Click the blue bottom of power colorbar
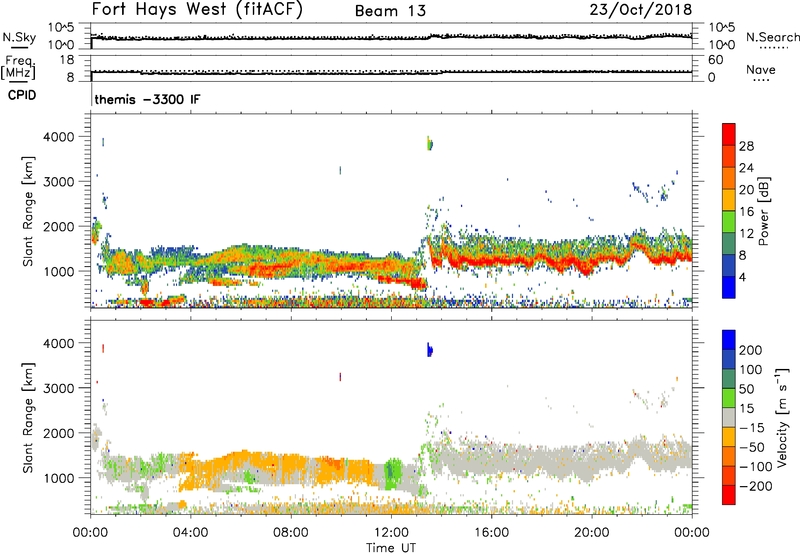The width and height of the screenshot is (800, 554). 729,287
